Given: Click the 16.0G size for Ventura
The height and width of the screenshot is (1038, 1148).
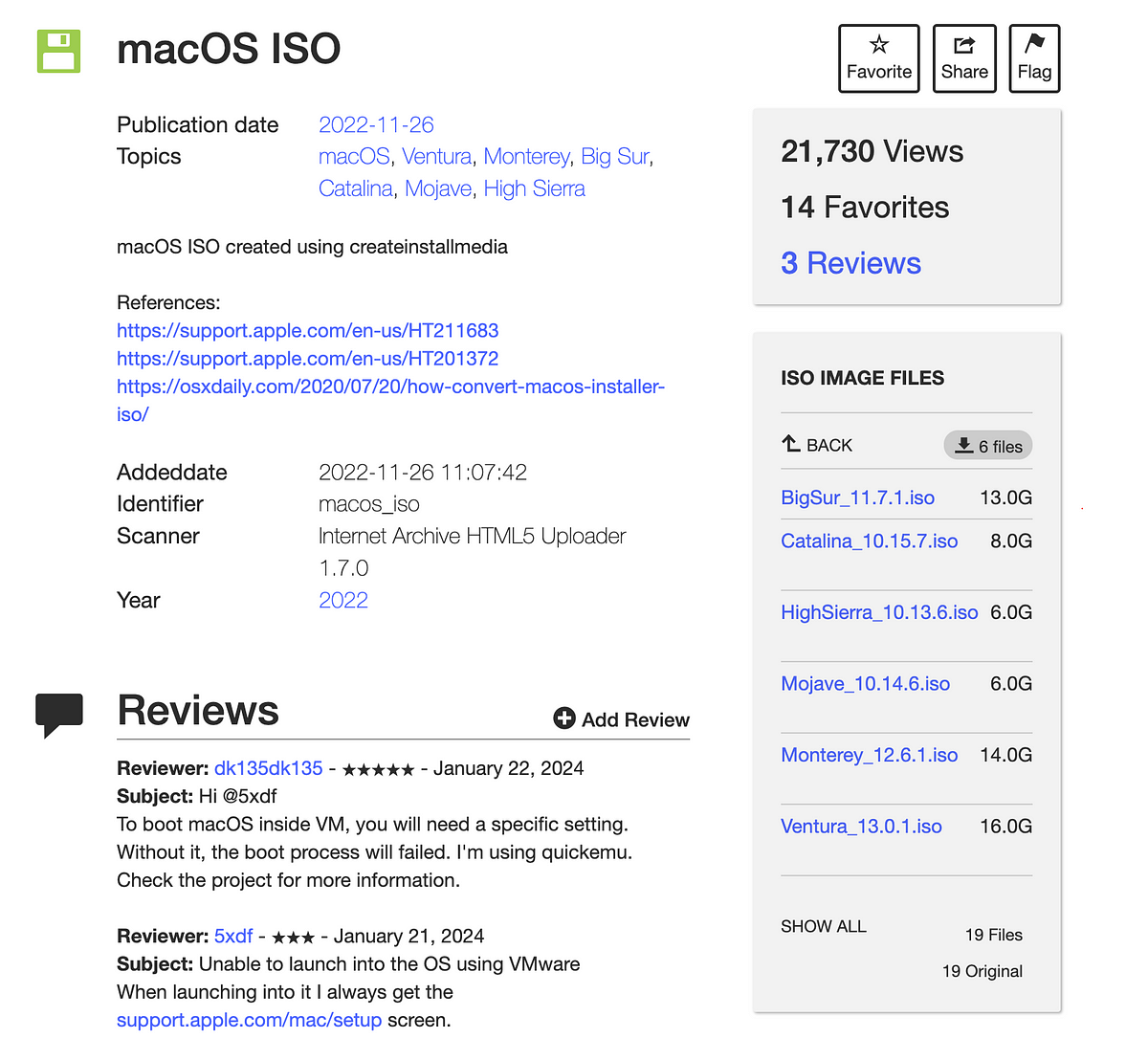Looking at the screenshot, I should coord(1005,826).
